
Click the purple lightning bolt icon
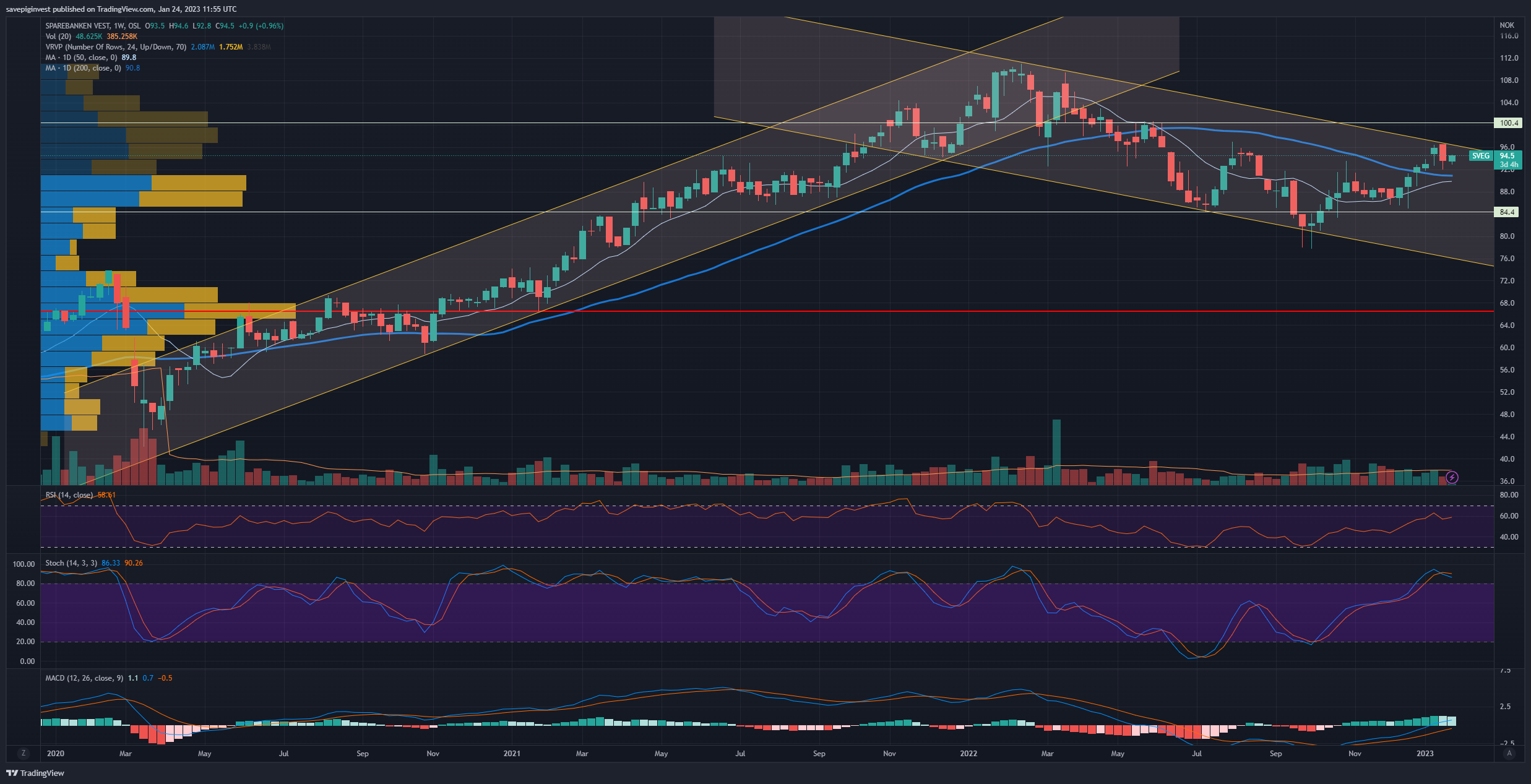[x=1452, y=477]
